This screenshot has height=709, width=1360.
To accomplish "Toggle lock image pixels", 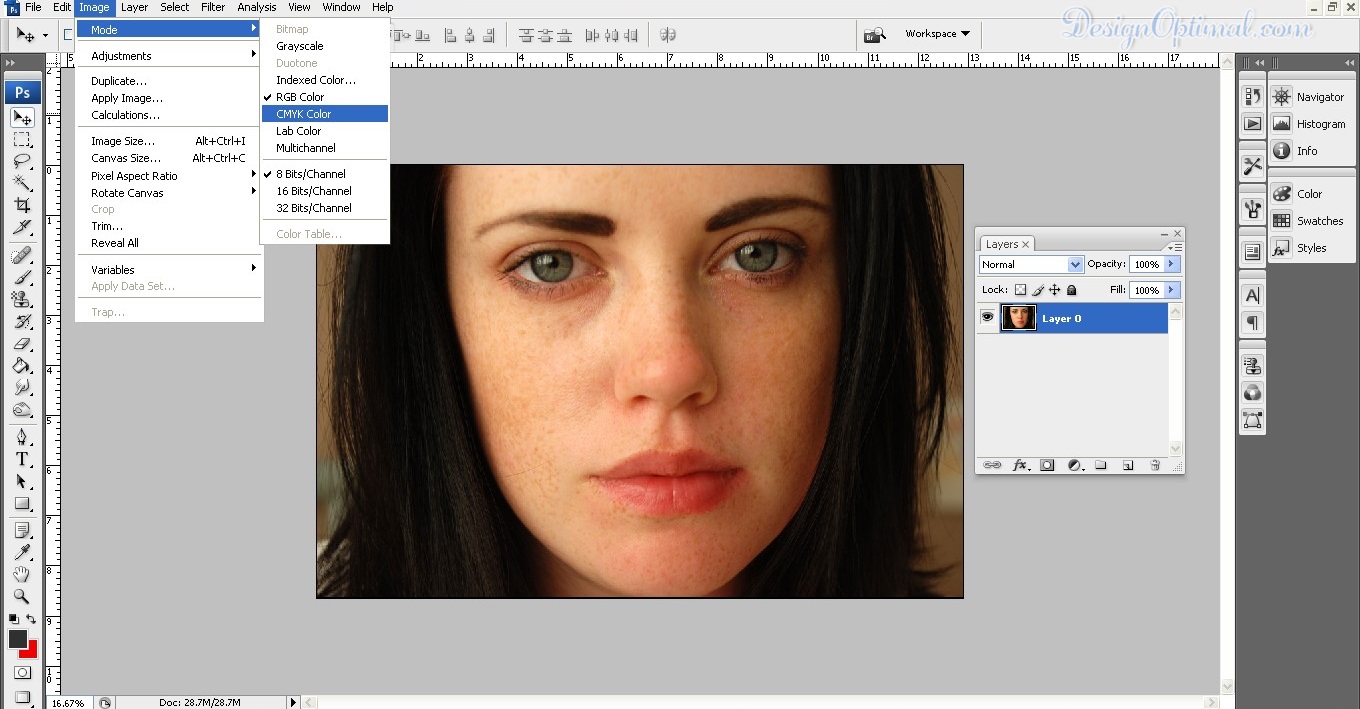I will [x=1038, y=290].
